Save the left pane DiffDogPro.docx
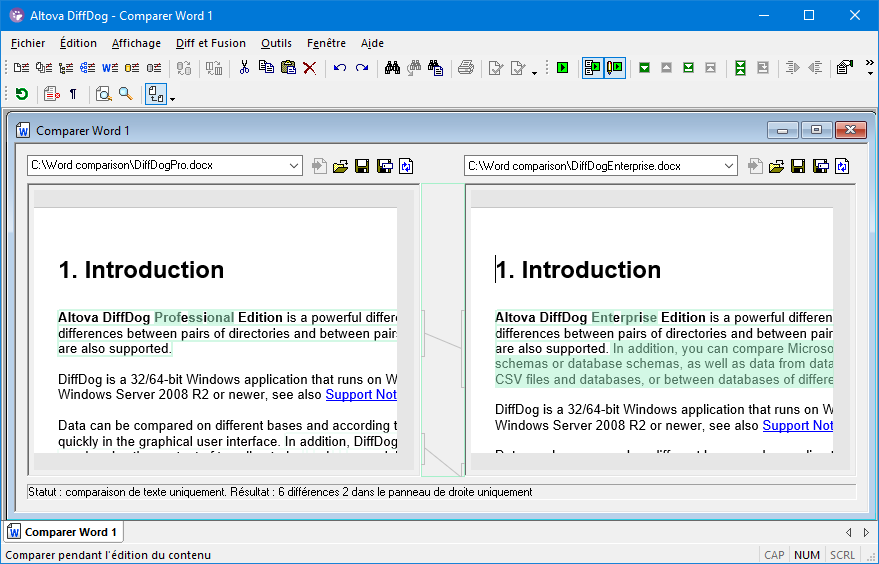This screenshot has height=564, width=879. (x=362, y=166)
